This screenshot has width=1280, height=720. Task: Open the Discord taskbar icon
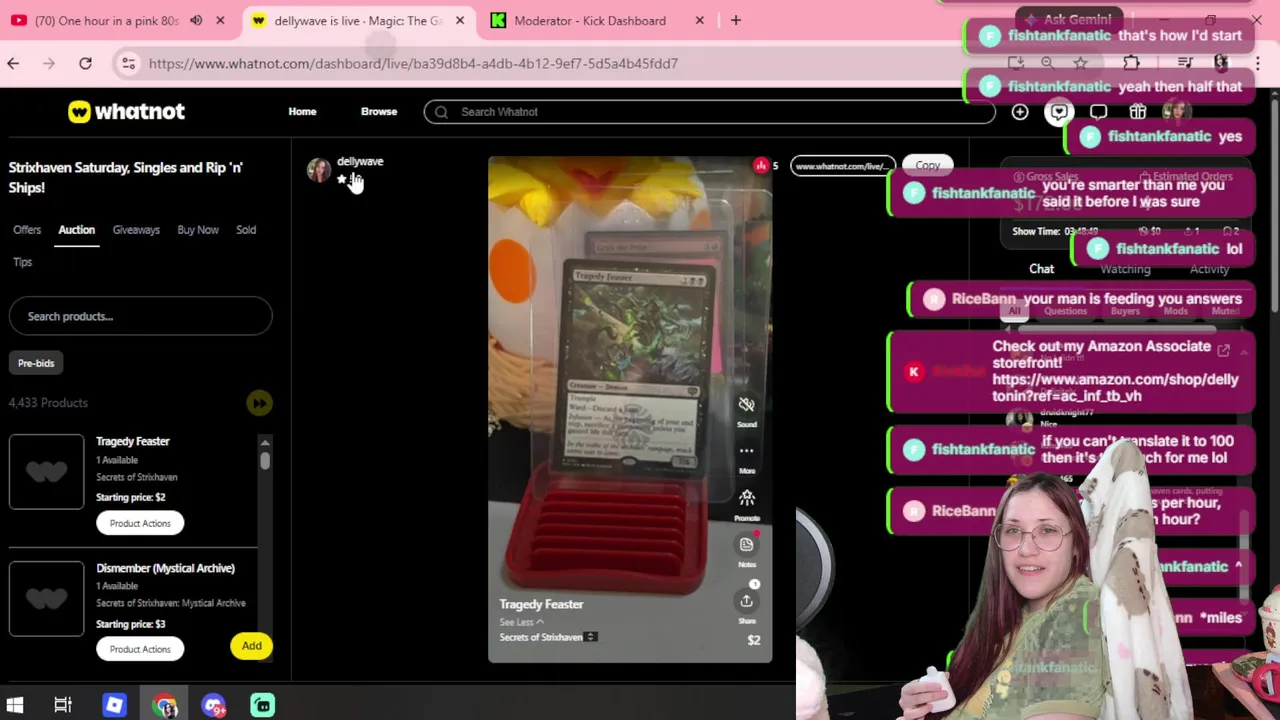[x=213, y=705]
